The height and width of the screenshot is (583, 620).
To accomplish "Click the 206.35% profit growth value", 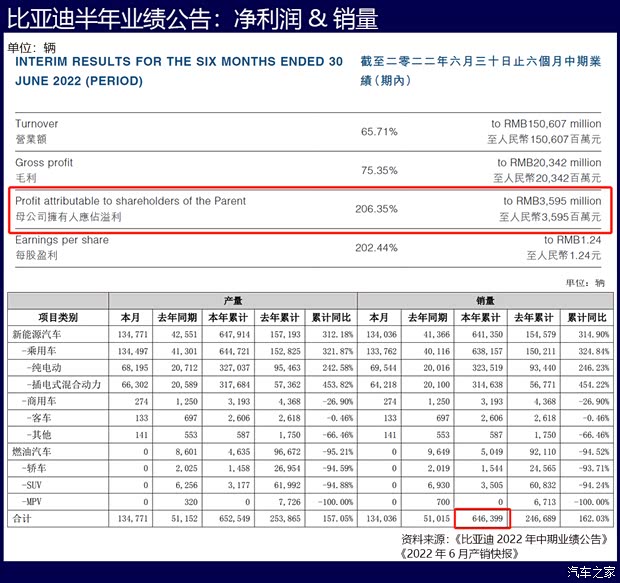I will [376, 209].
